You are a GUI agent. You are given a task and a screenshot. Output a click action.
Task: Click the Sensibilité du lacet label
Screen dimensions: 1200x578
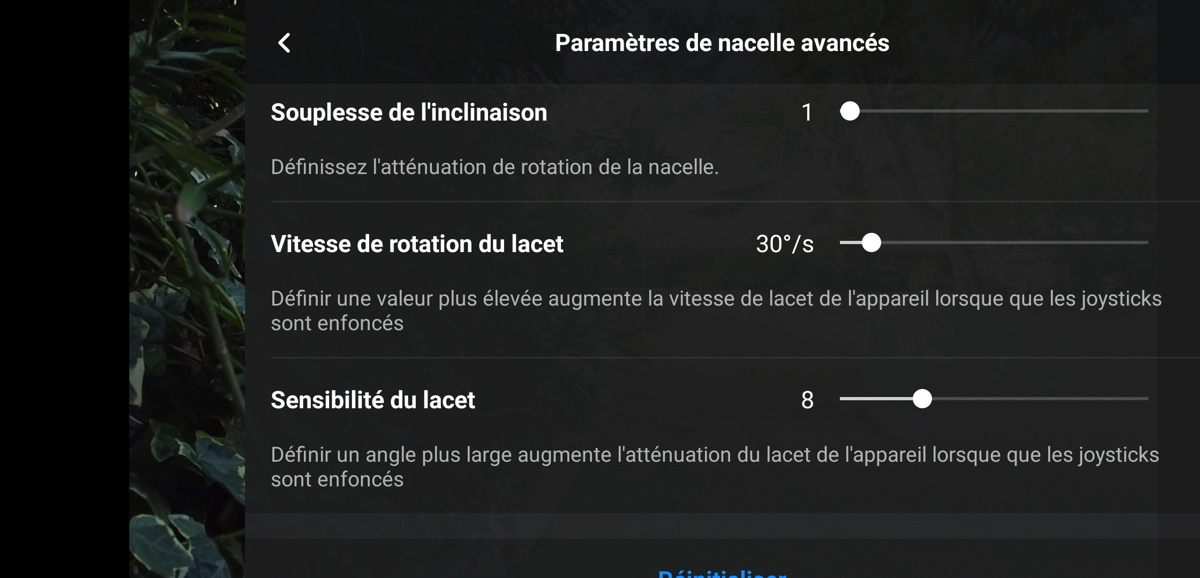[x=373, y=400]
